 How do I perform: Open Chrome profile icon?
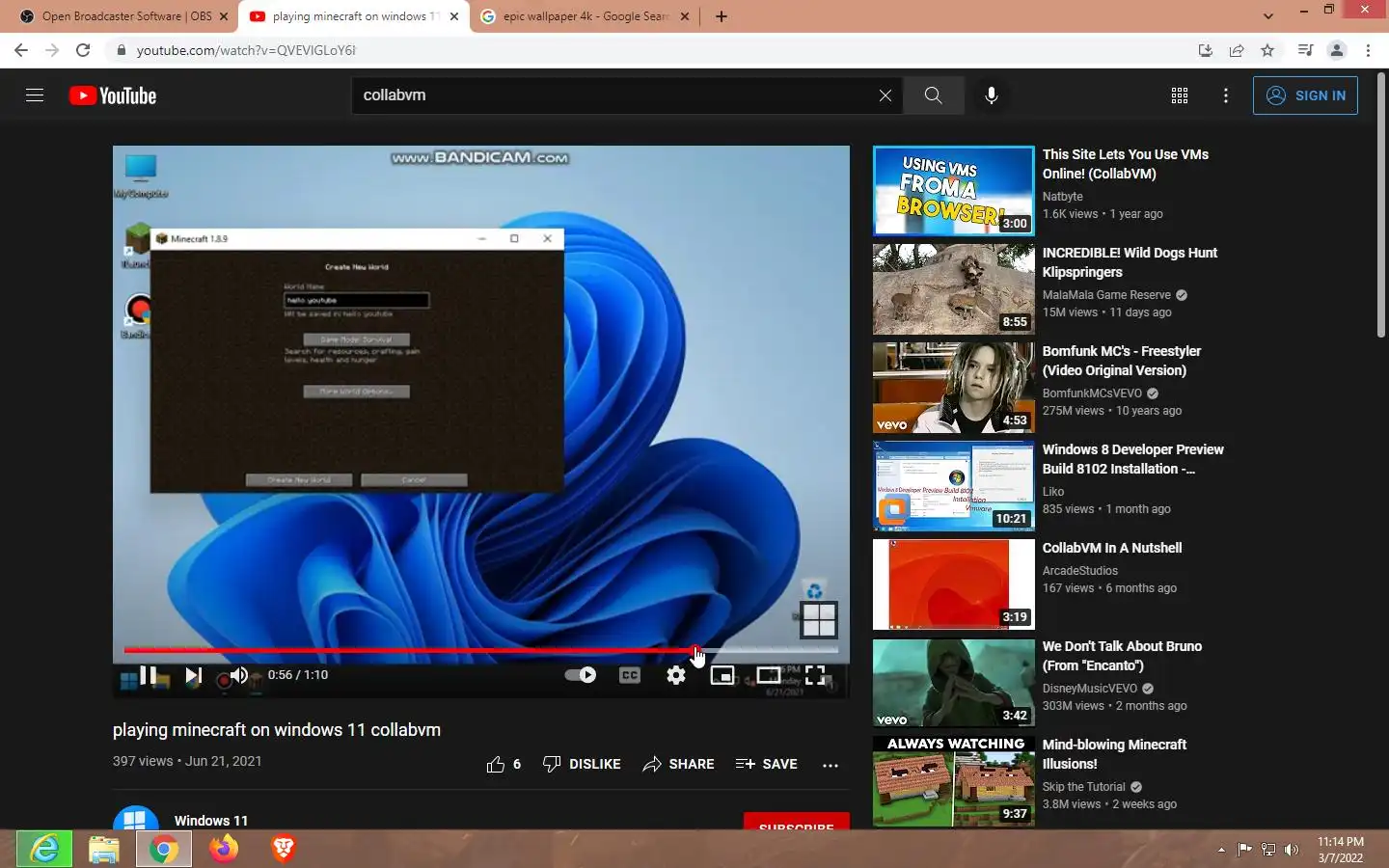1337,50
